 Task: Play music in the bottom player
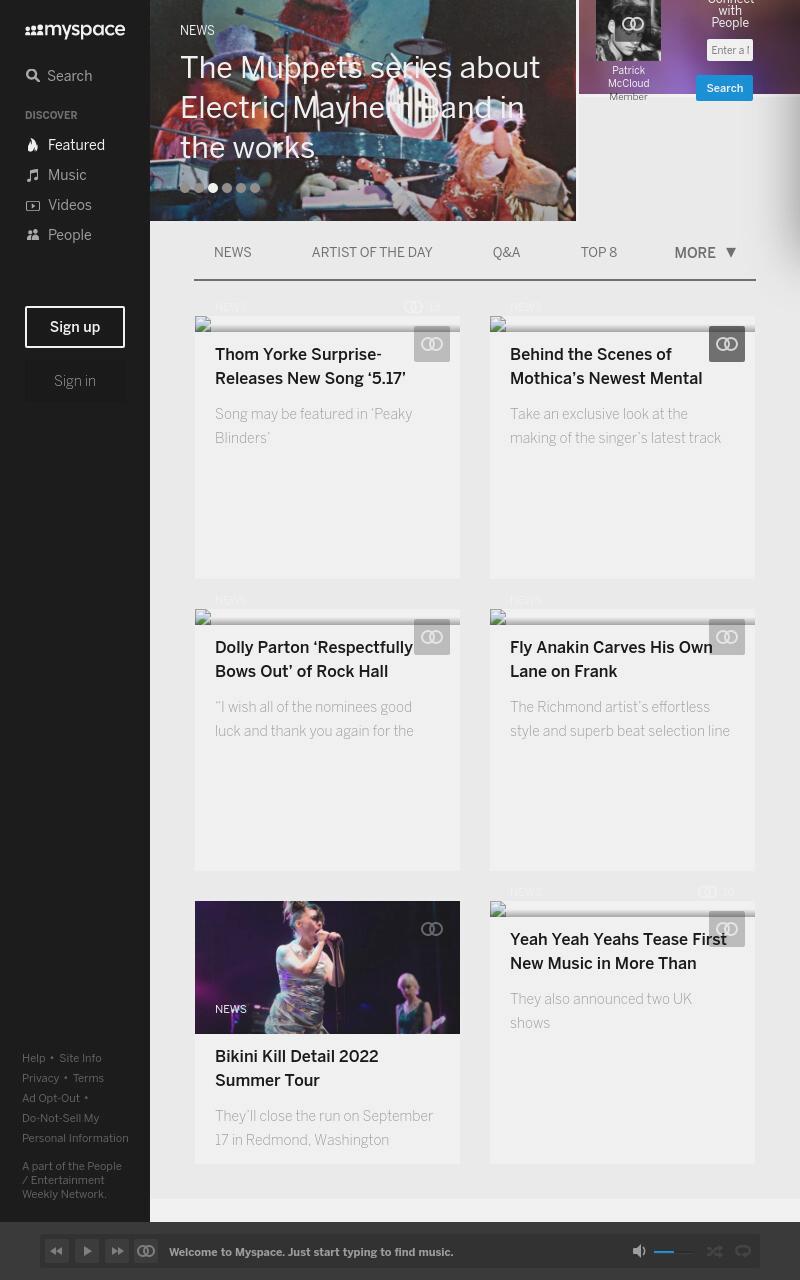tap(87, 1251)
